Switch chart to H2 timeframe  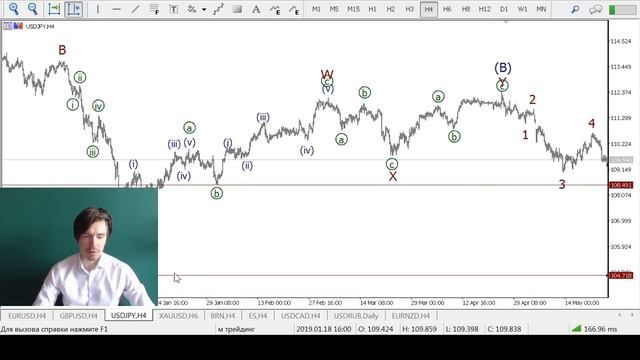pyautogui.click(x=391, y=9)
